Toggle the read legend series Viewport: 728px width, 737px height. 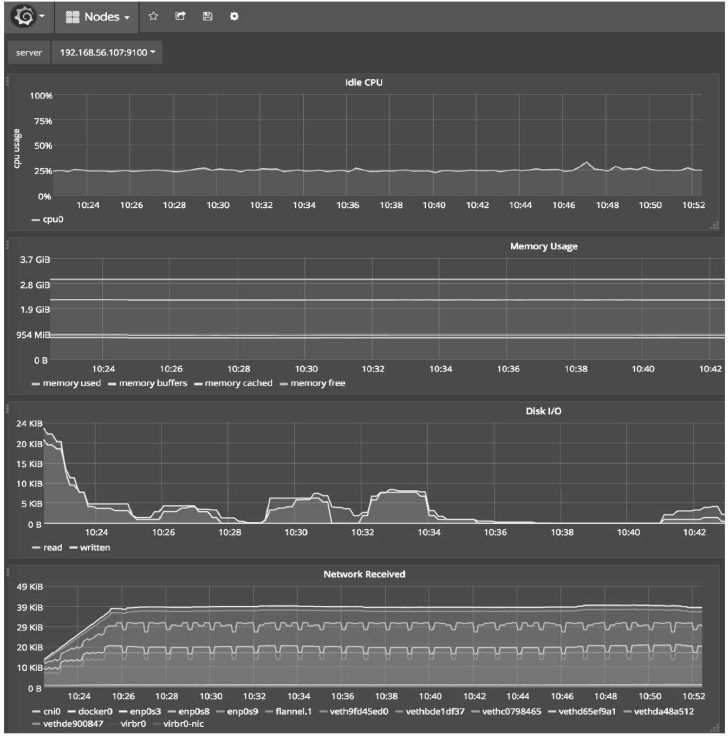pos(47,548)
